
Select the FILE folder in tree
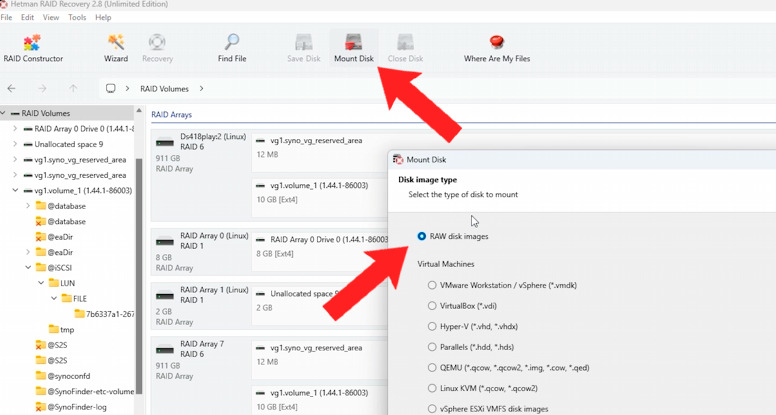(74, 298)
